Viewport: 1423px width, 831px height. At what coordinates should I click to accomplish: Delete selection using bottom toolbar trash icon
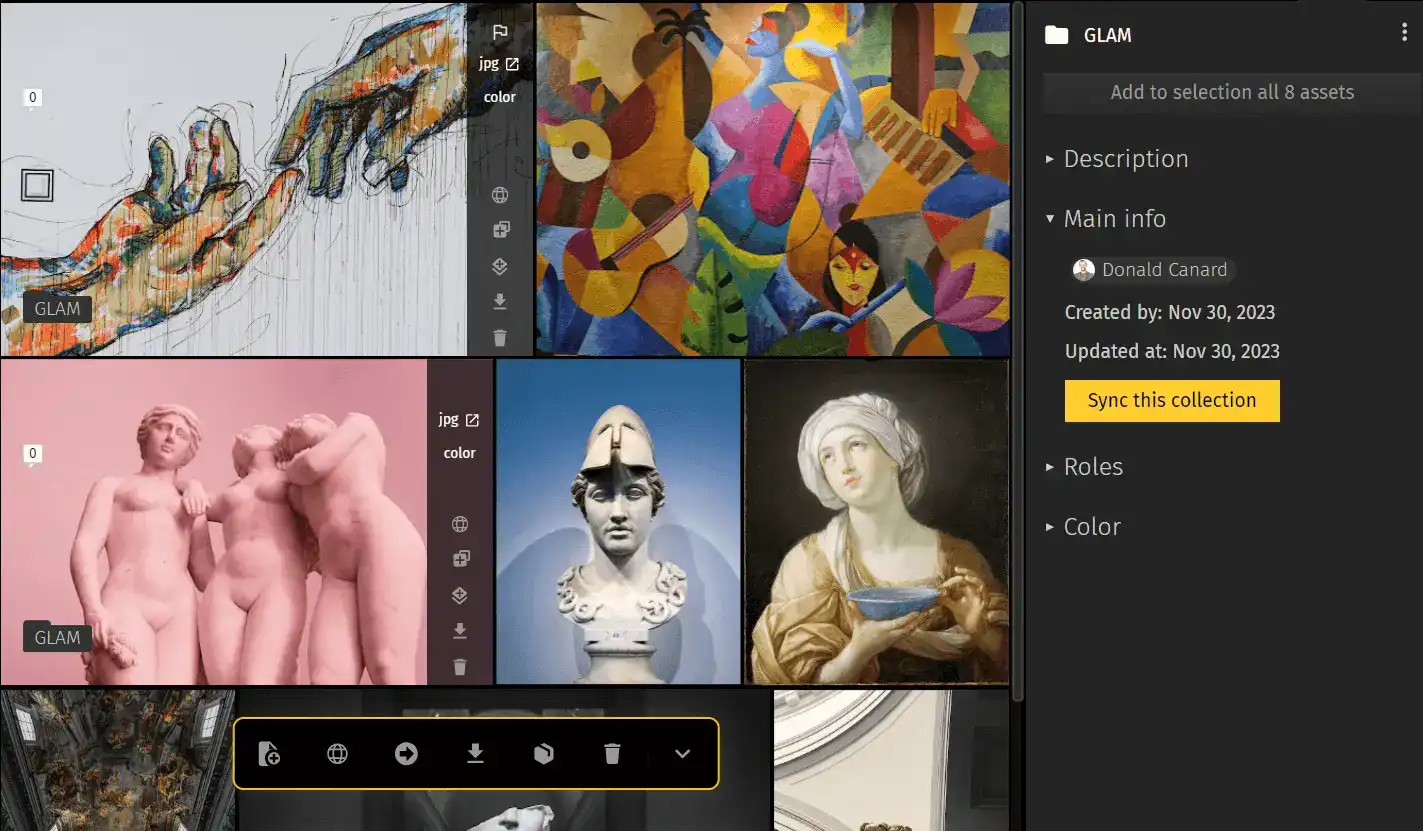pyautogui.click(x=613, y=754)
